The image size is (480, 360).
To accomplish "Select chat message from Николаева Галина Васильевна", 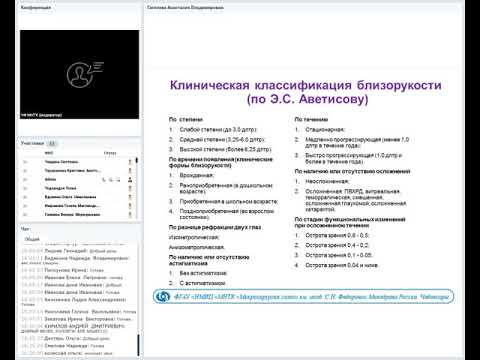I will pos(79,312).
